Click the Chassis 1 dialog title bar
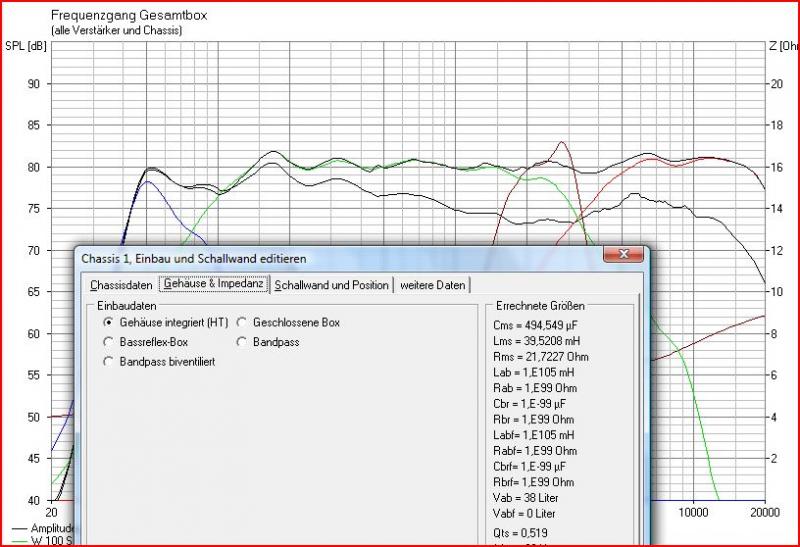The height and width of the screenshot is (547, 800). (300, 258)
